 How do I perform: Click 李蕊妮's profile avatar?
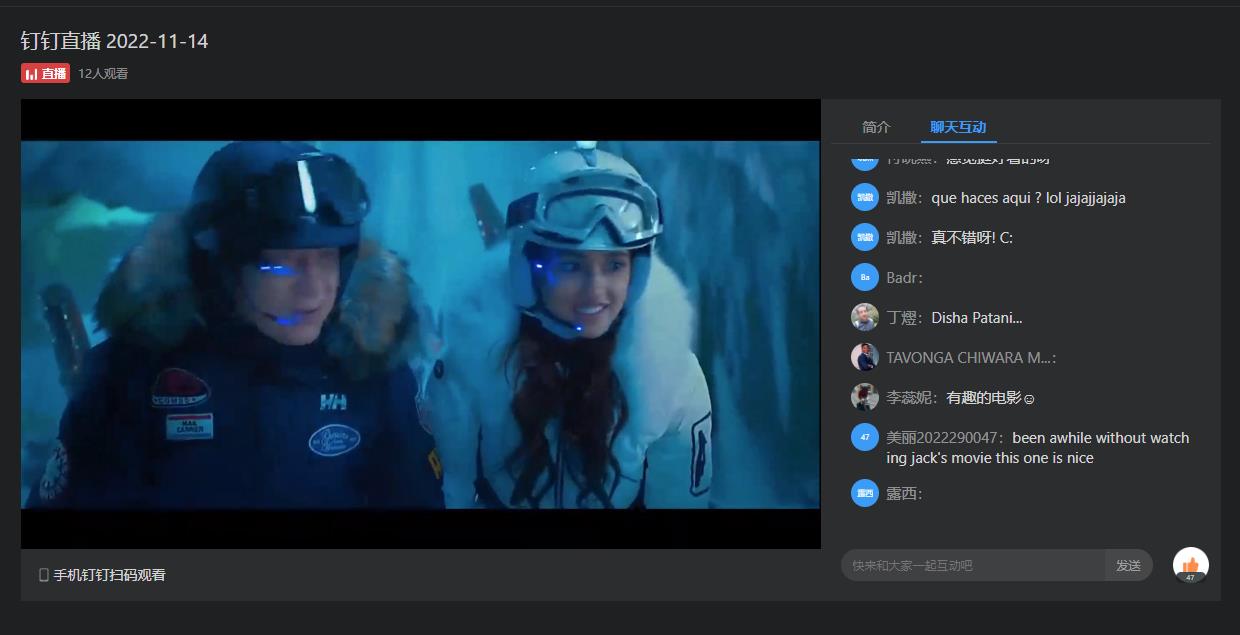[864, 397]
